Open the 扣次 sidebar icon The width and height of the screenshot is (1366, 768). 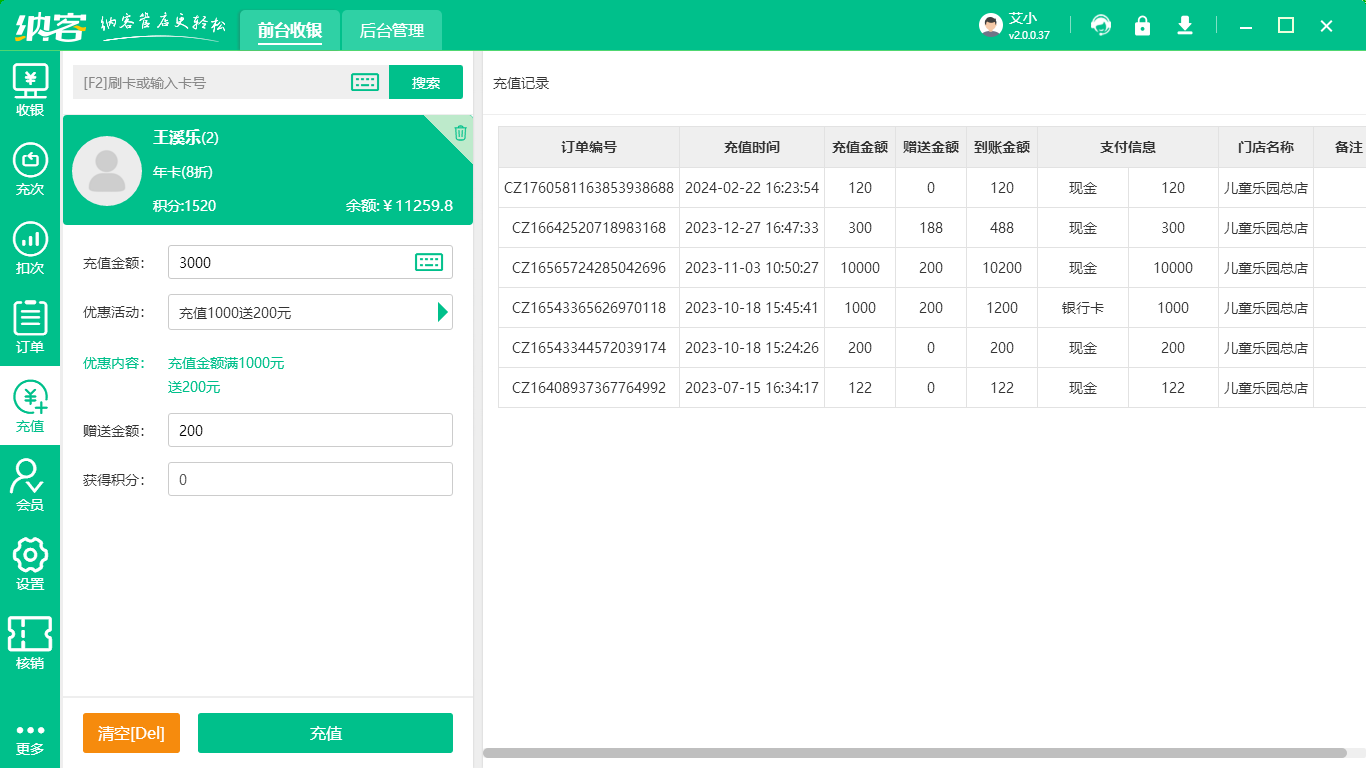tap(30, 248)
